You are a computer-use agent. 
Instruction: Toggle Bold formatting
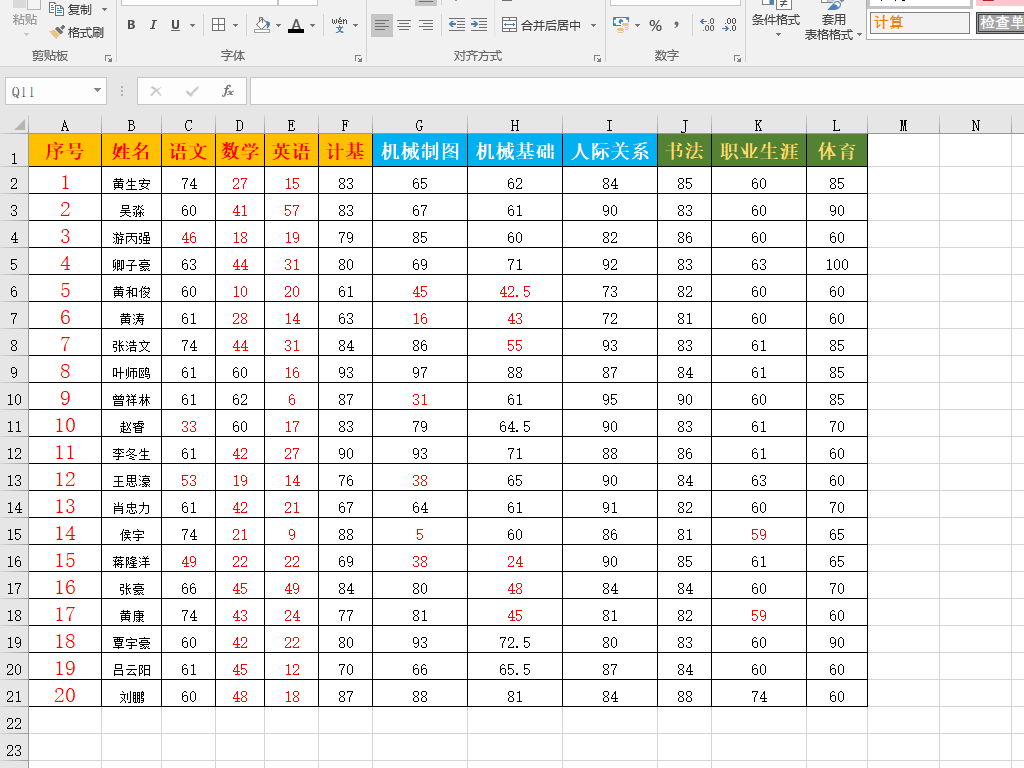131,25
